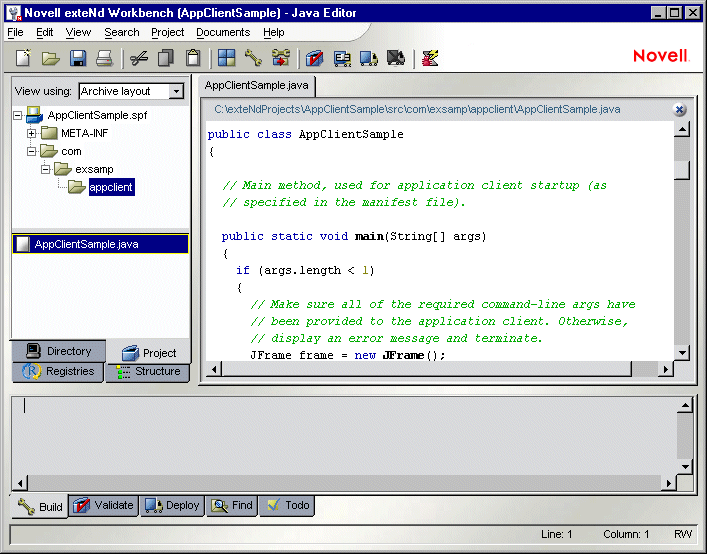Switch to the Deploy output tab

pos(172,505)
